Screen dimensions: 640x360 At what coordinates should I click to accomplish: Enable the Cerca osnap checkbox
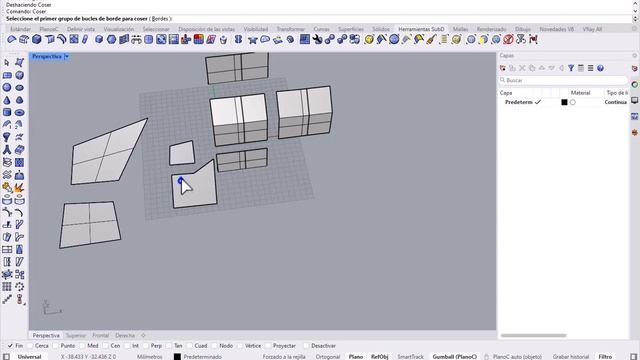click(30, 346)
